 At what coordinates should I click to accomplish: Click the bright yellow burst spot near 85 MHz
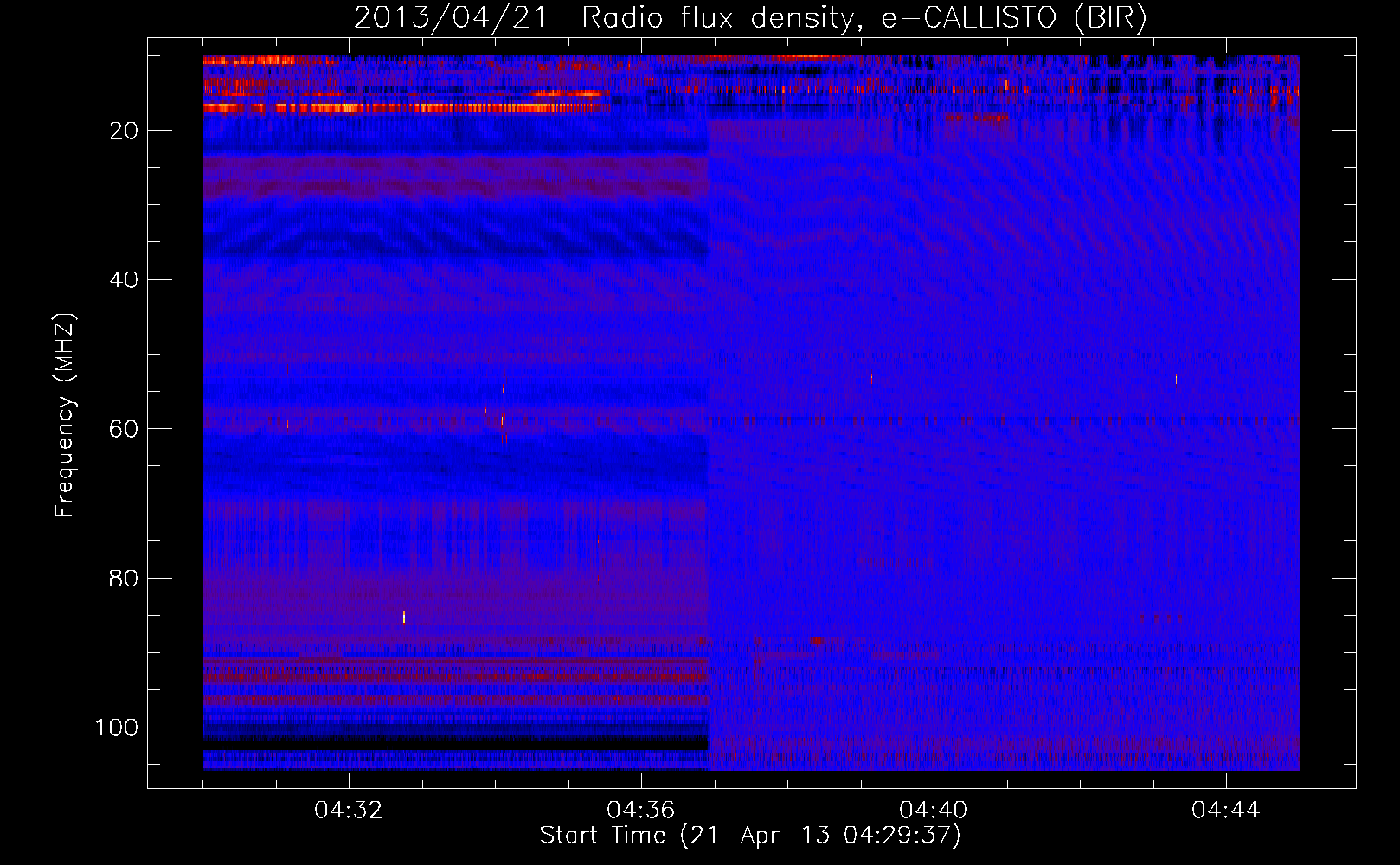click(x=404, y=617)
